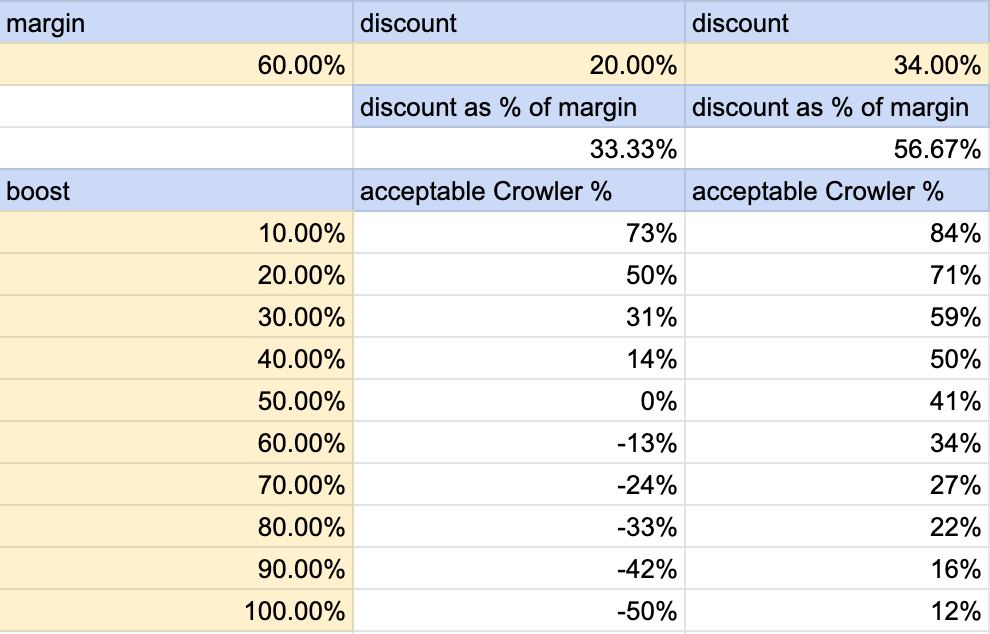Select the -50% acceptable Crowler cell
The image size is (990, 634).
click(x=519, y=611)
